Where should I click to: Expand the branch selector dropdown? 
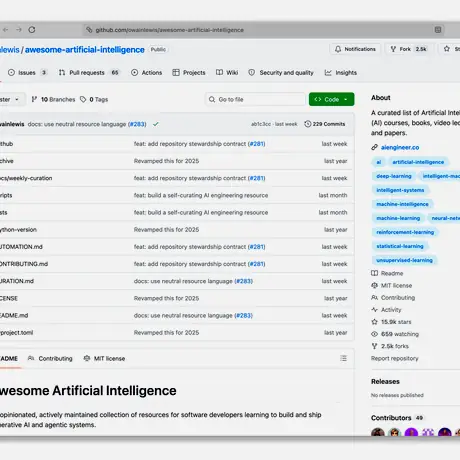click(x=12, y=99)
